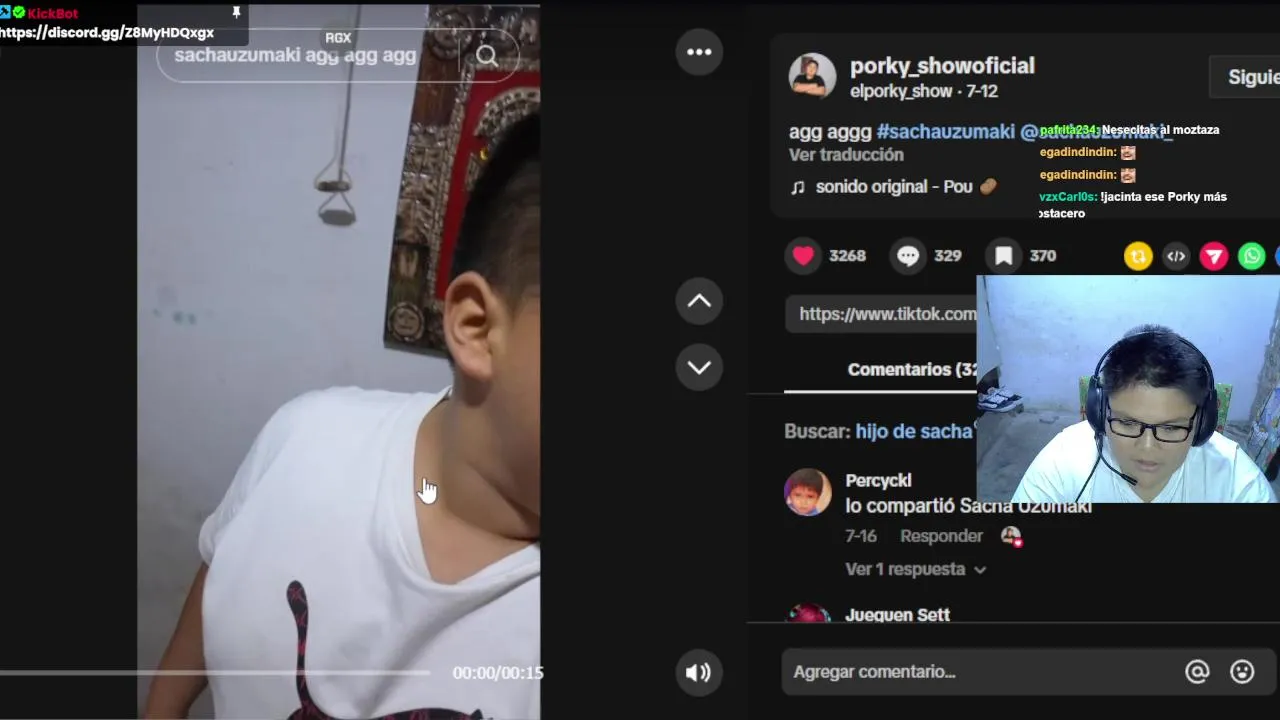Share the video to WhatsApp
This screenshot has height=720, width=1280.
1252,257
